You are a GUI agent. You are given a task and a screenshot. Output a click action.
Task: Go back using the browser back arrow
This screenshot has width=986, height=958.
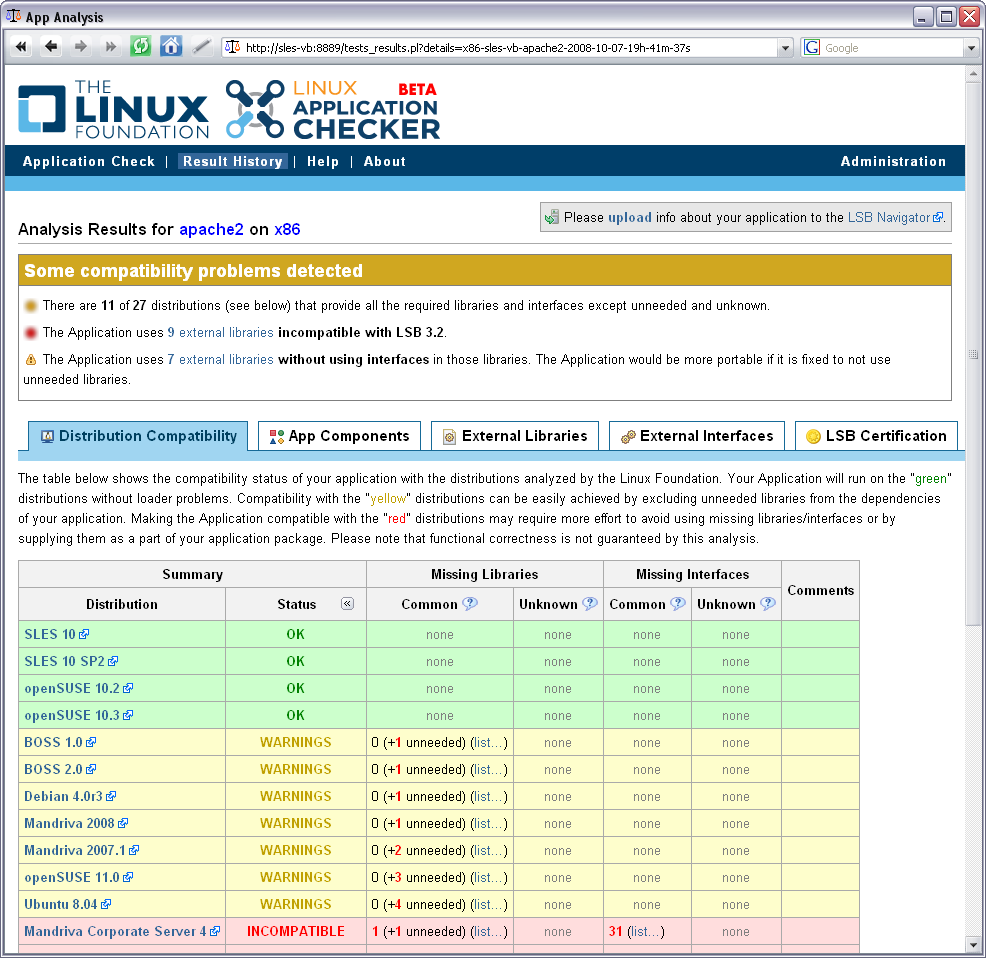[x=52, y=47]
